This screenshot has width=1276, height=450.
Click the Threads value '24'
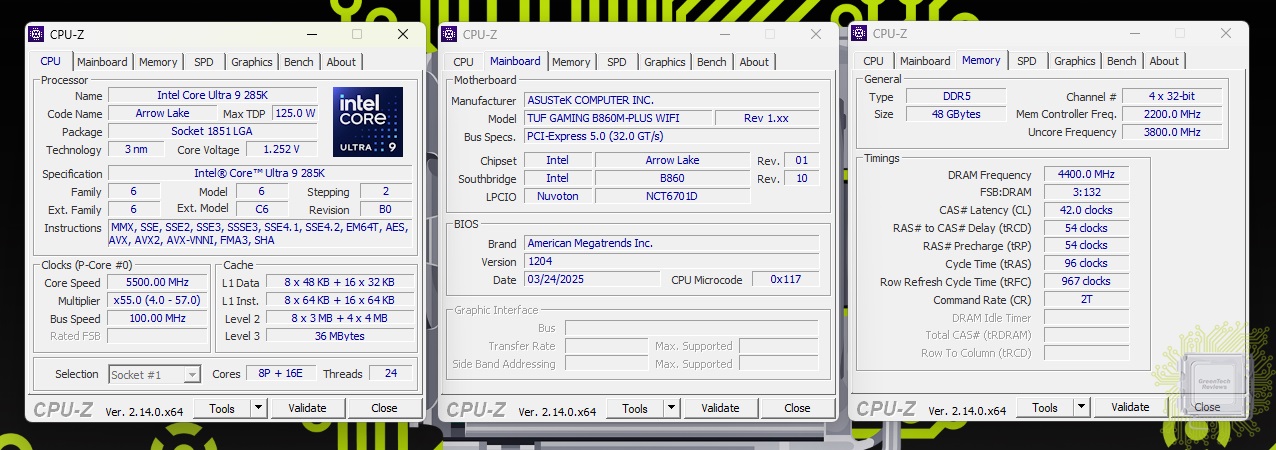(390, 374)
